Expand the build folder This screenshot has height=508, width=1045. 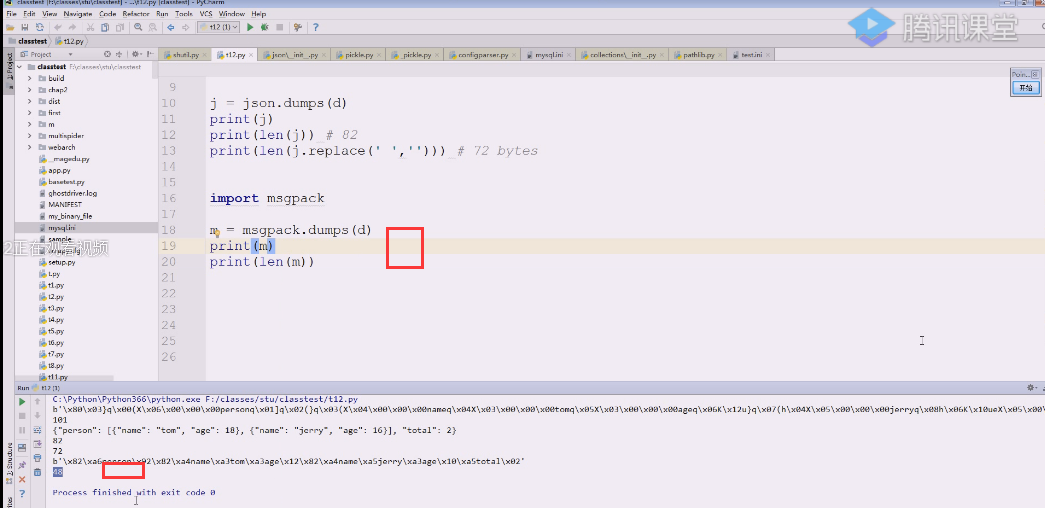click(30, 79)
